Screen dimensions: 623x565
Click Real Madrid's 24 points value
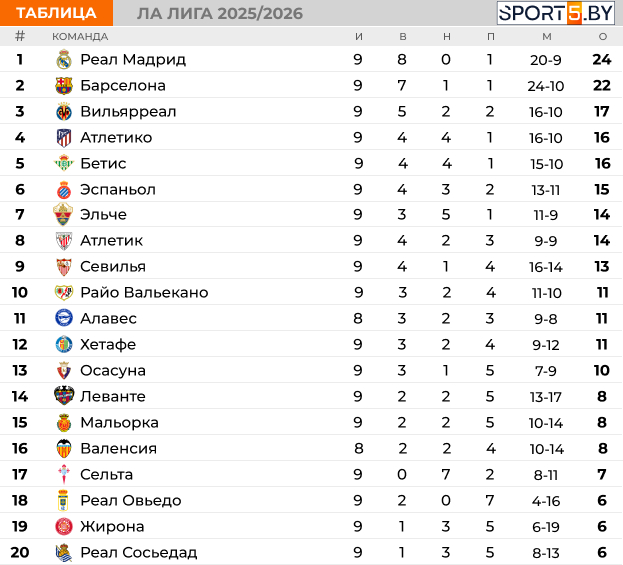[601, 60]
